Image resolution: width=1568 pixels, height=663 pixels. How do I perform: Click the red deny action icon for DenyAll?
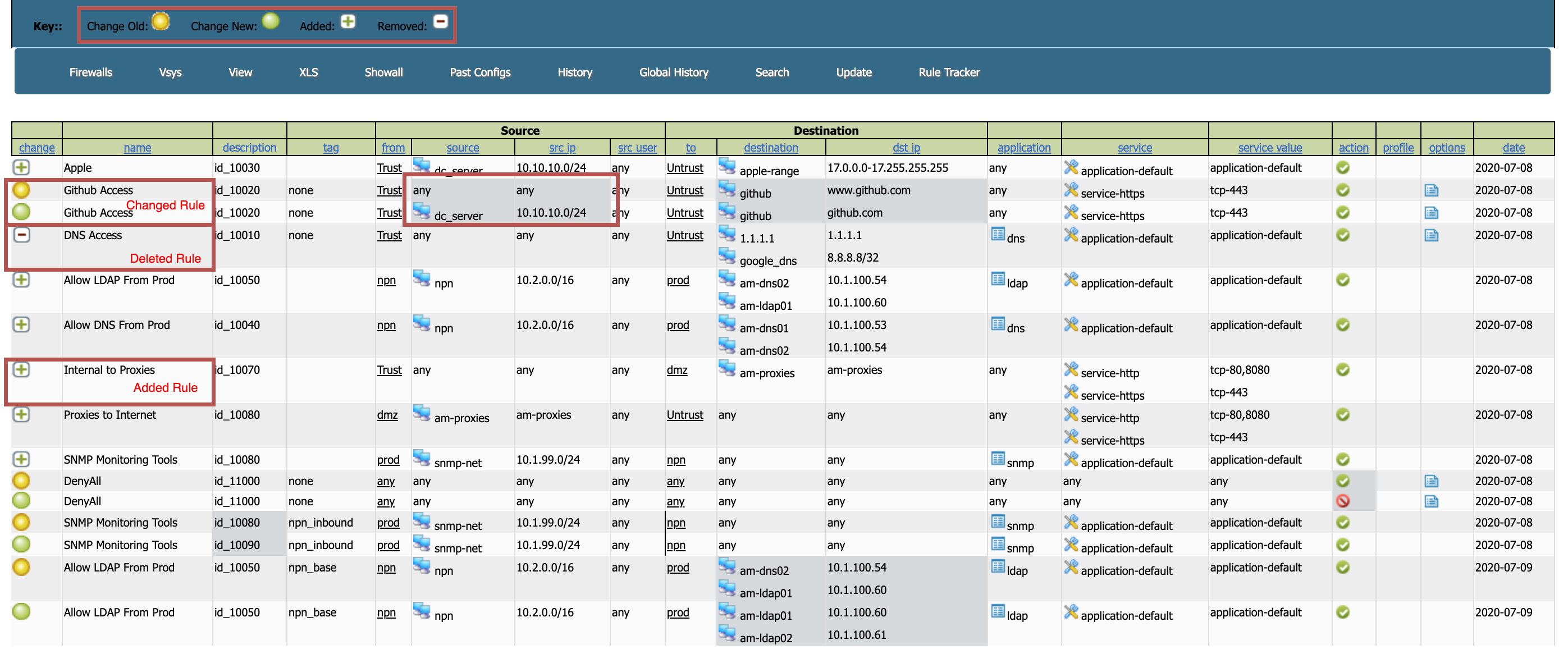coord(1342,501)
